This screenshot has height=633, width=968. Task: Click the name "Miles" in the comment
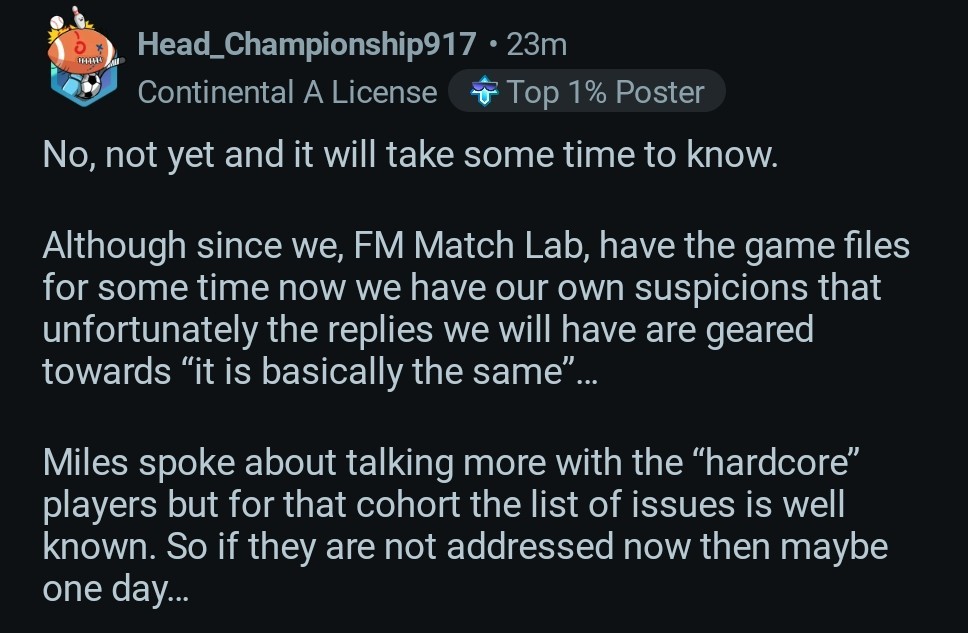click(x=88, y=463)
